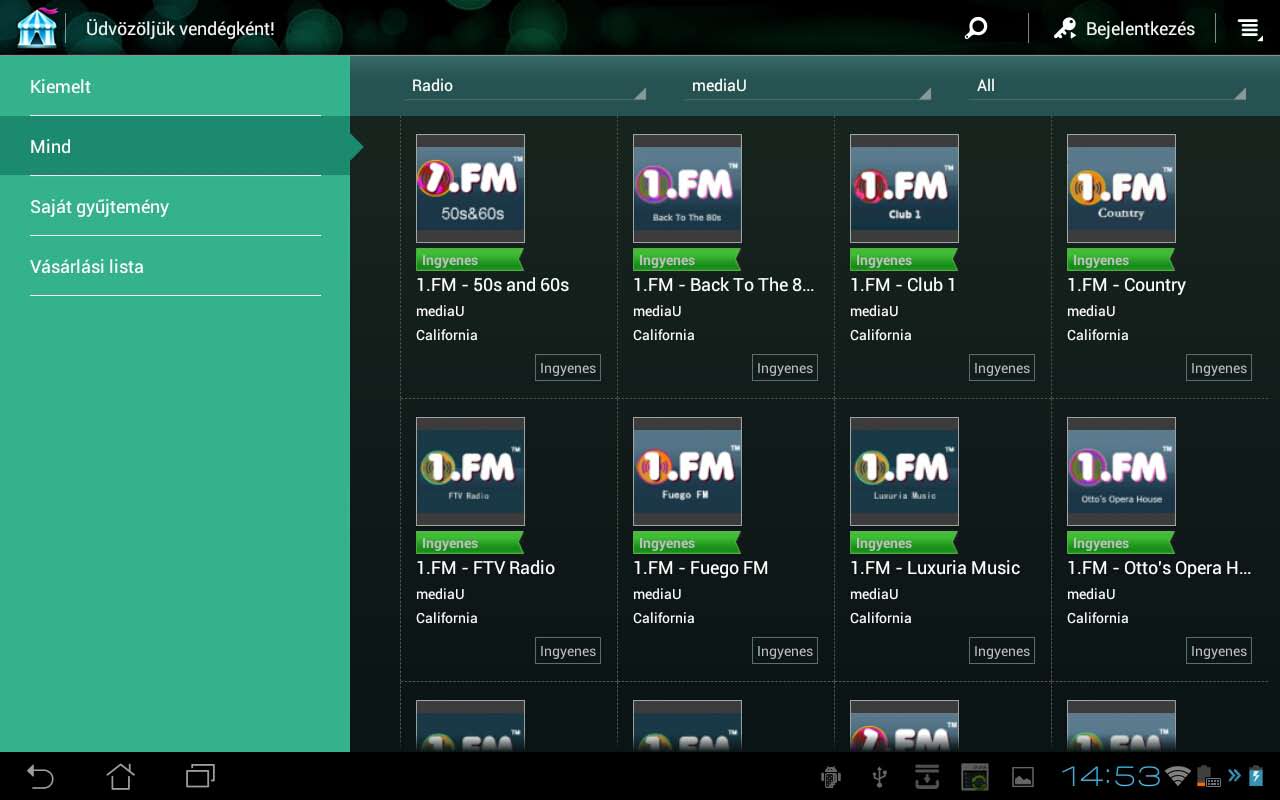Tap the Android back navigation icon
Viewport: 1280px width, 800px height.
point(40,776)
